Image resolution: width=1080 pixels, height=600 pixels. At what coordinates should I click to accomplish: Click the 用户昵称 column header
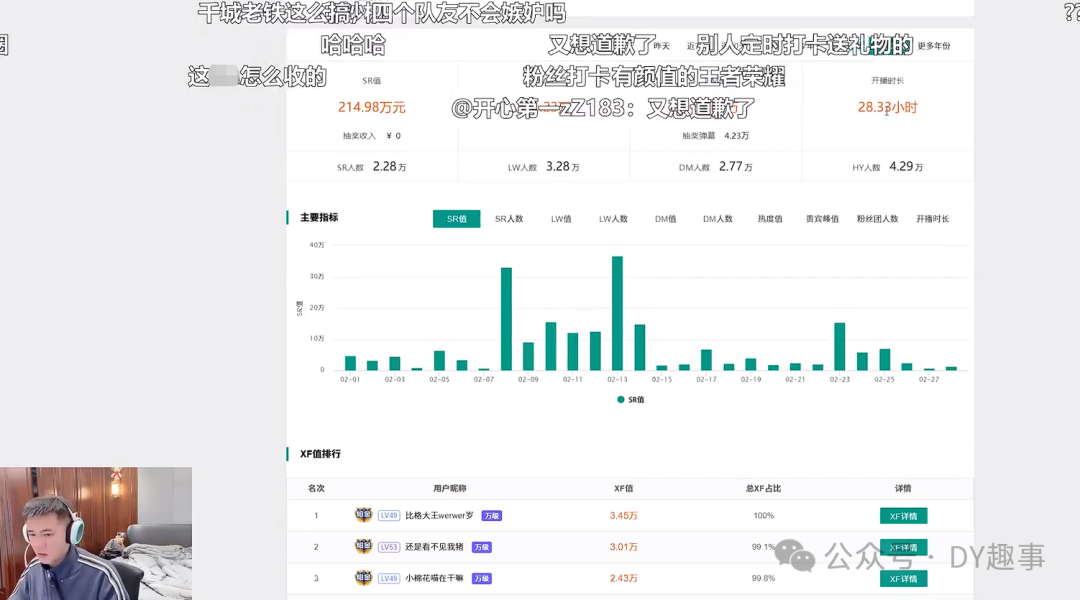[450, 488]
